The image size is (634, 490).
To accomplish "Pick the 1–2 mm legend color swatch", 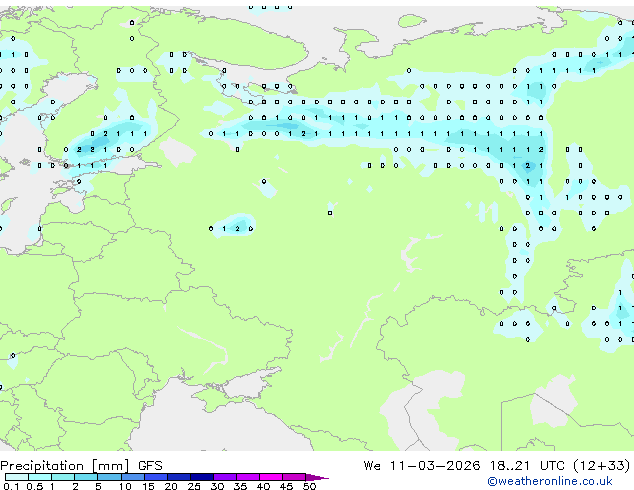I will [63, 477].
